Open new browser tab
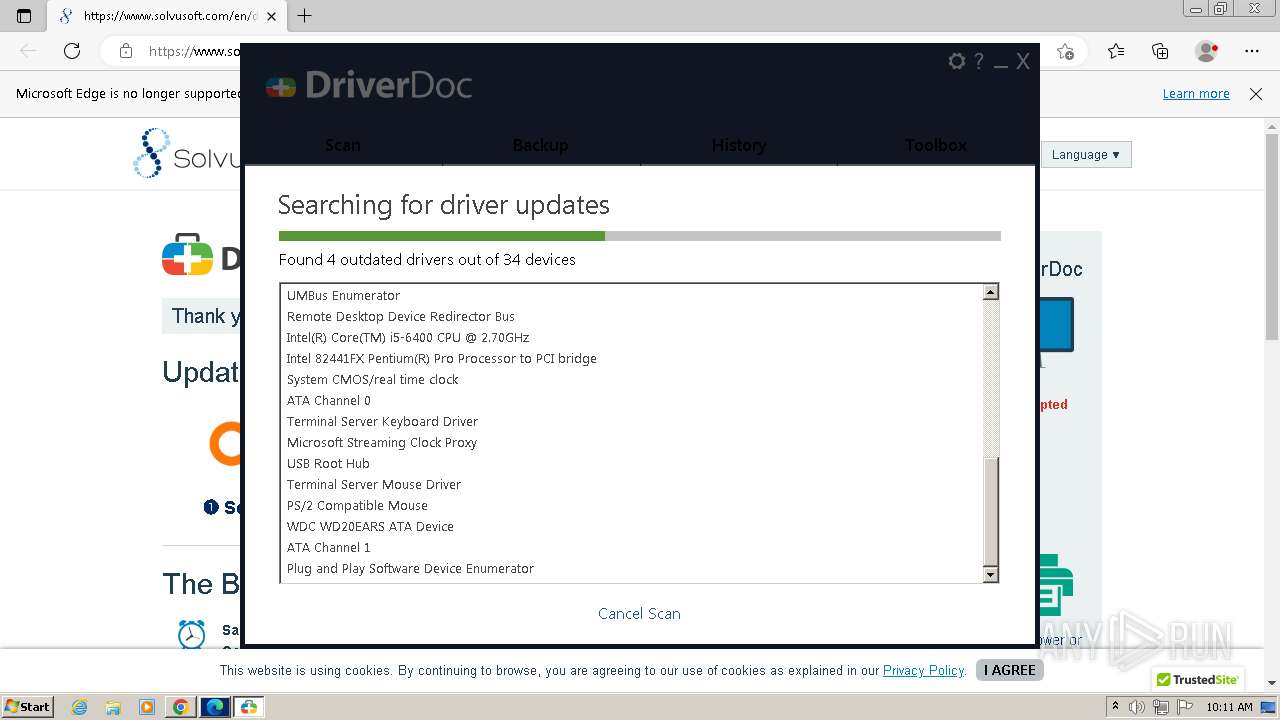1280x720 pixels. [x=305, y=16]
